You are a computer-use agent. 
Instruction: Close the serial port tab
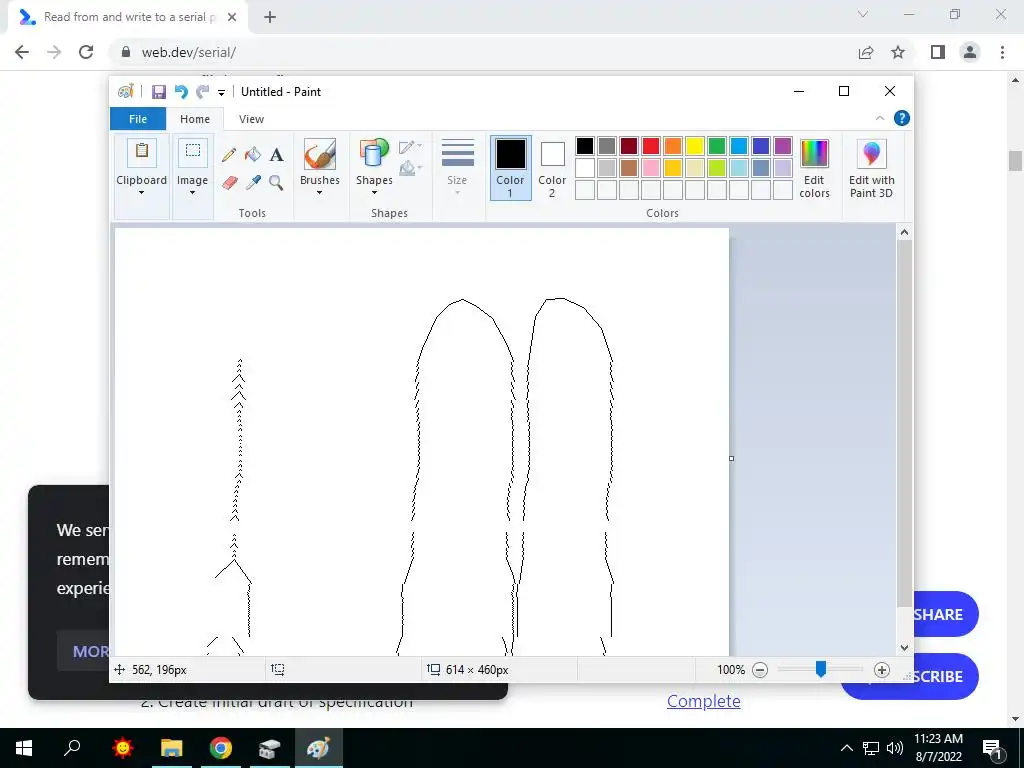(232, 17)
